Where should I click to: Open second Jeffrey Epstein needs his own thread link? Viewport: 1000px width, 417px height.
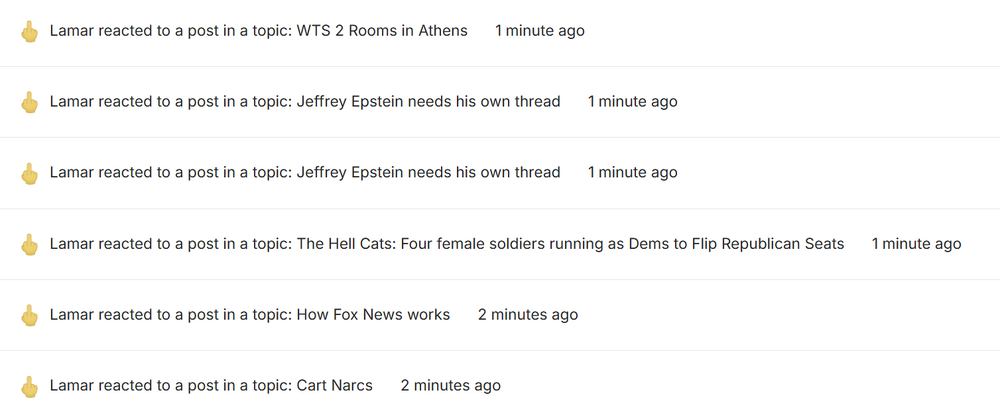tap(428, 173)
